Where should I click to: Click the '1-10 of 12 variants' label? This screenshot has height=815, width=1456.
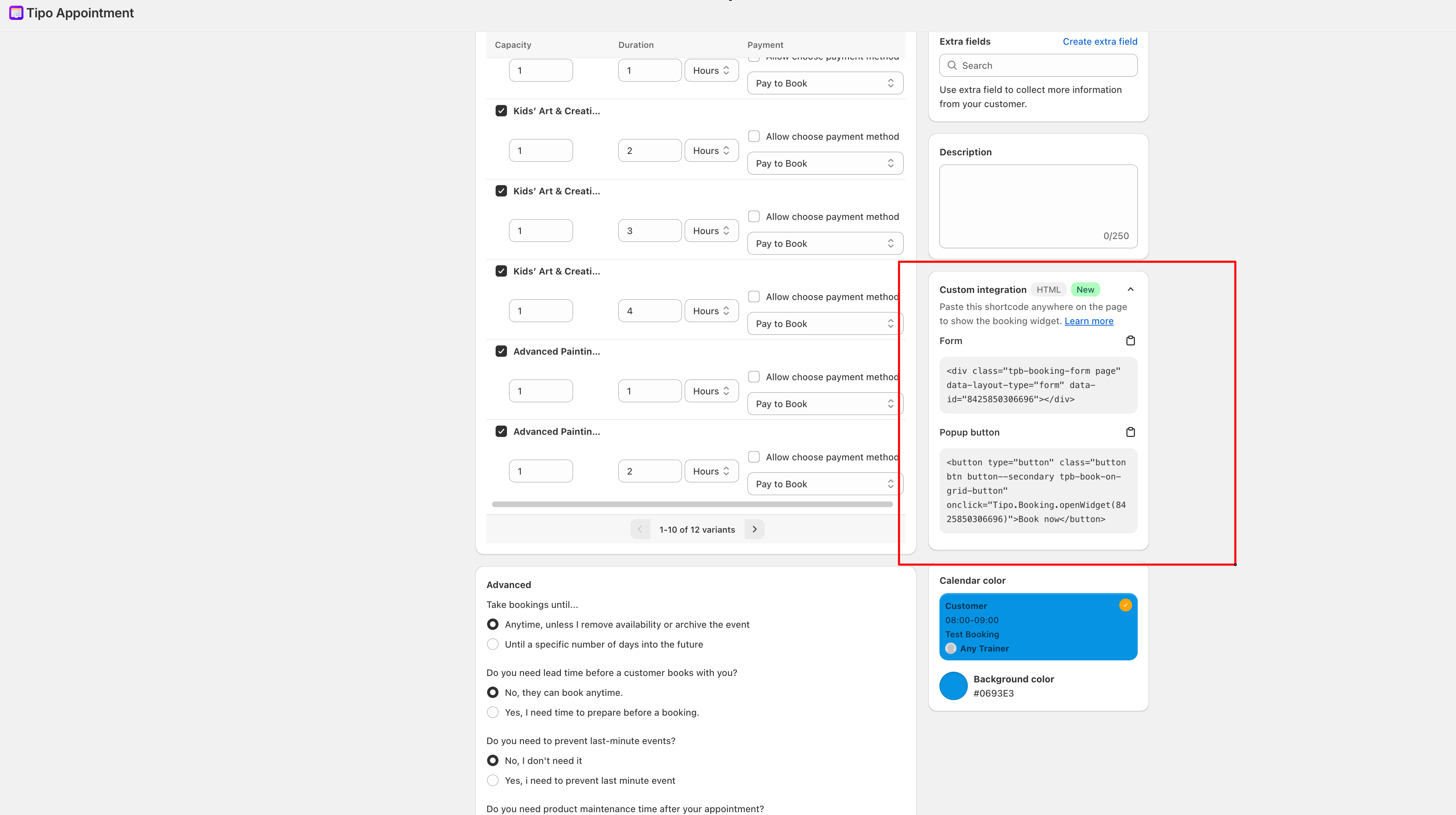697,530
